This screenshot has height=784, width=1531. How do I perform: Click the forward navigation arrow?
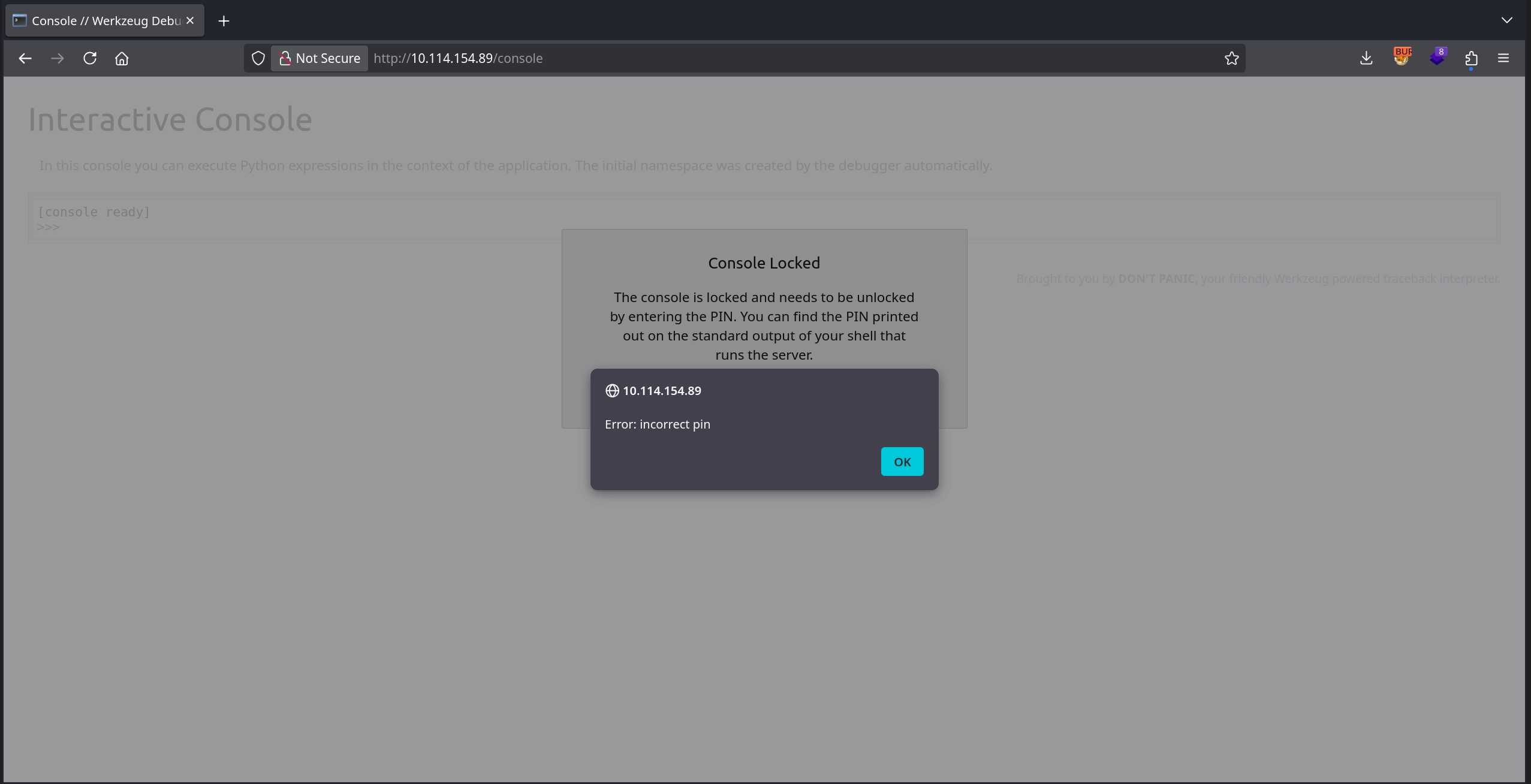point(58,58)
